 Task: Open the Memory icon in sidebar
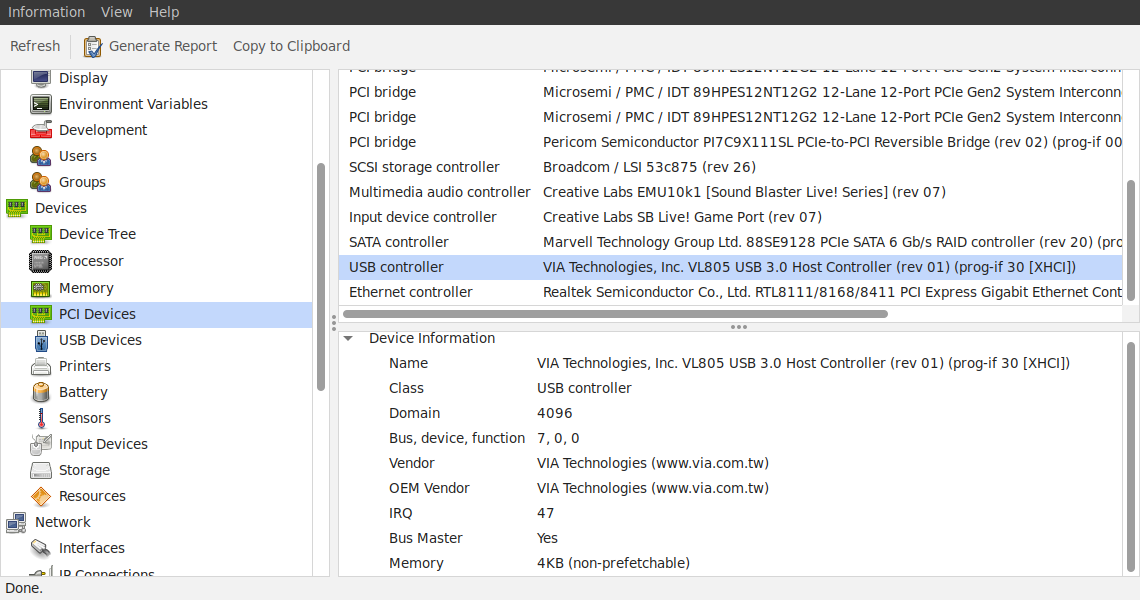[x=41, y=288]
